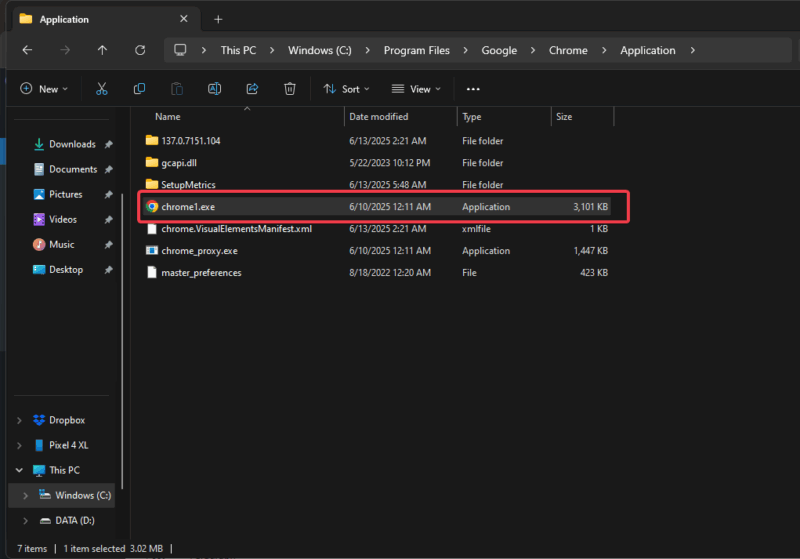800x559 pixels.
Task: Navigate back with the Back arrow
Action: pyautogui.click(x=27, y=50)
